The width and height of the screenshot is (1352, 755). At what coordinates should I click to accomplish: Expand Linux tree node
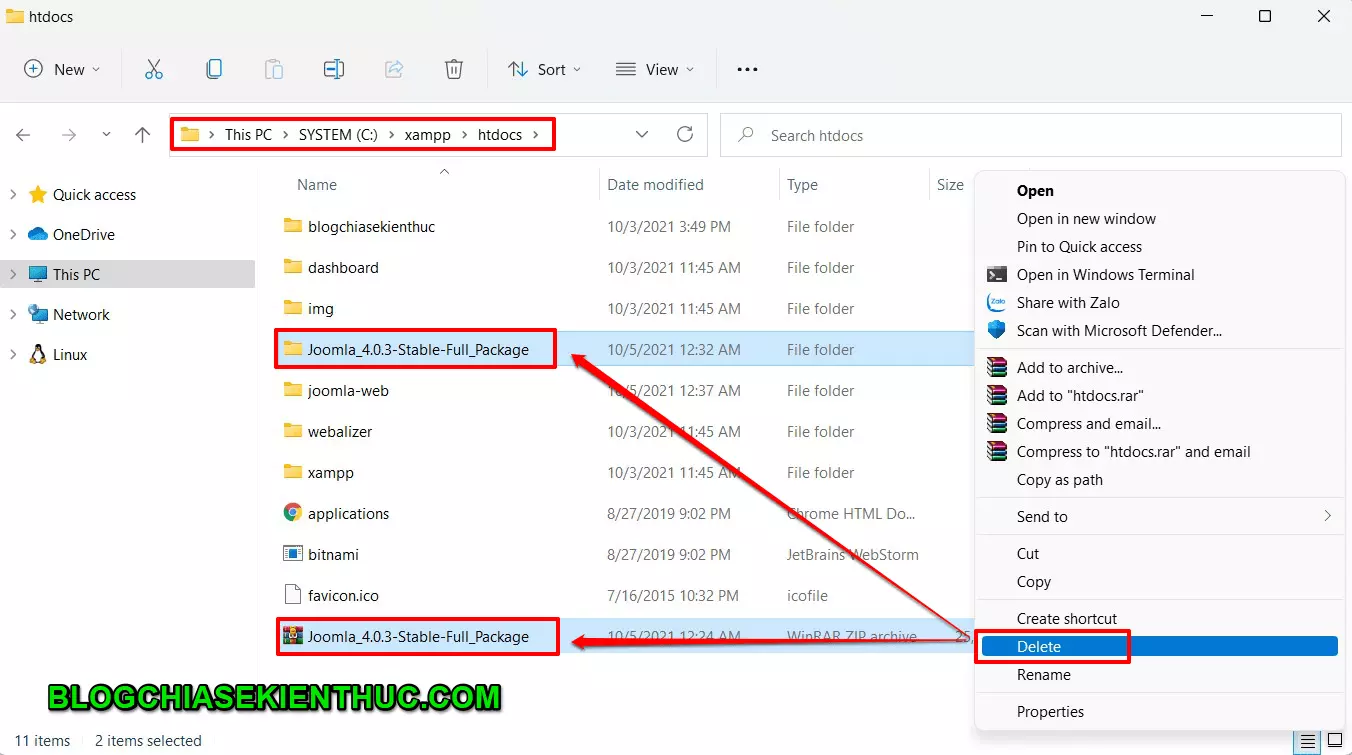(13, 354)
